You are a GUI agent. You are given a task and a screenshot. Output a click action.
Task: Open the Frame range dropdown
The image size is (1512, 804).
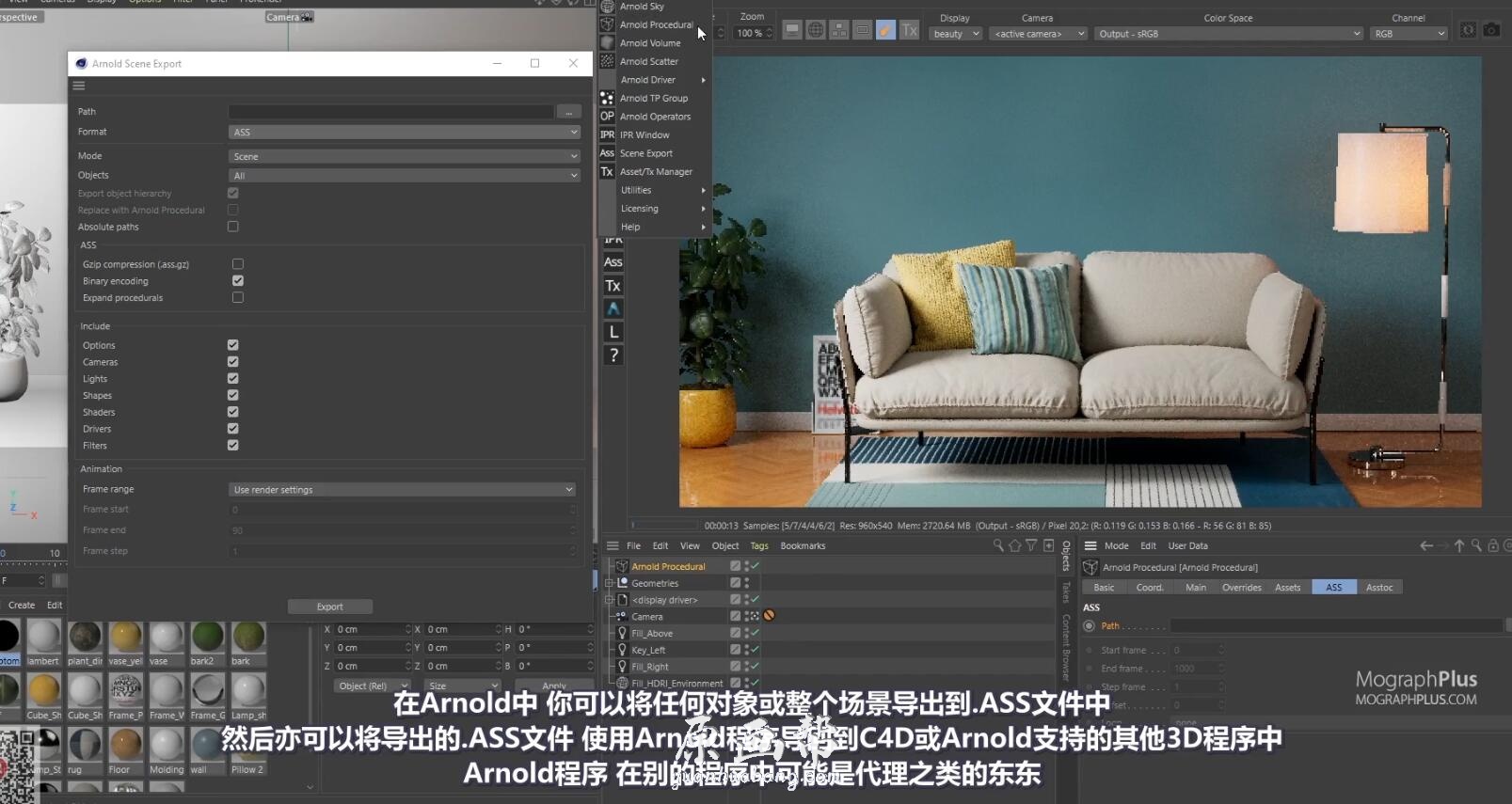[402, 489]
